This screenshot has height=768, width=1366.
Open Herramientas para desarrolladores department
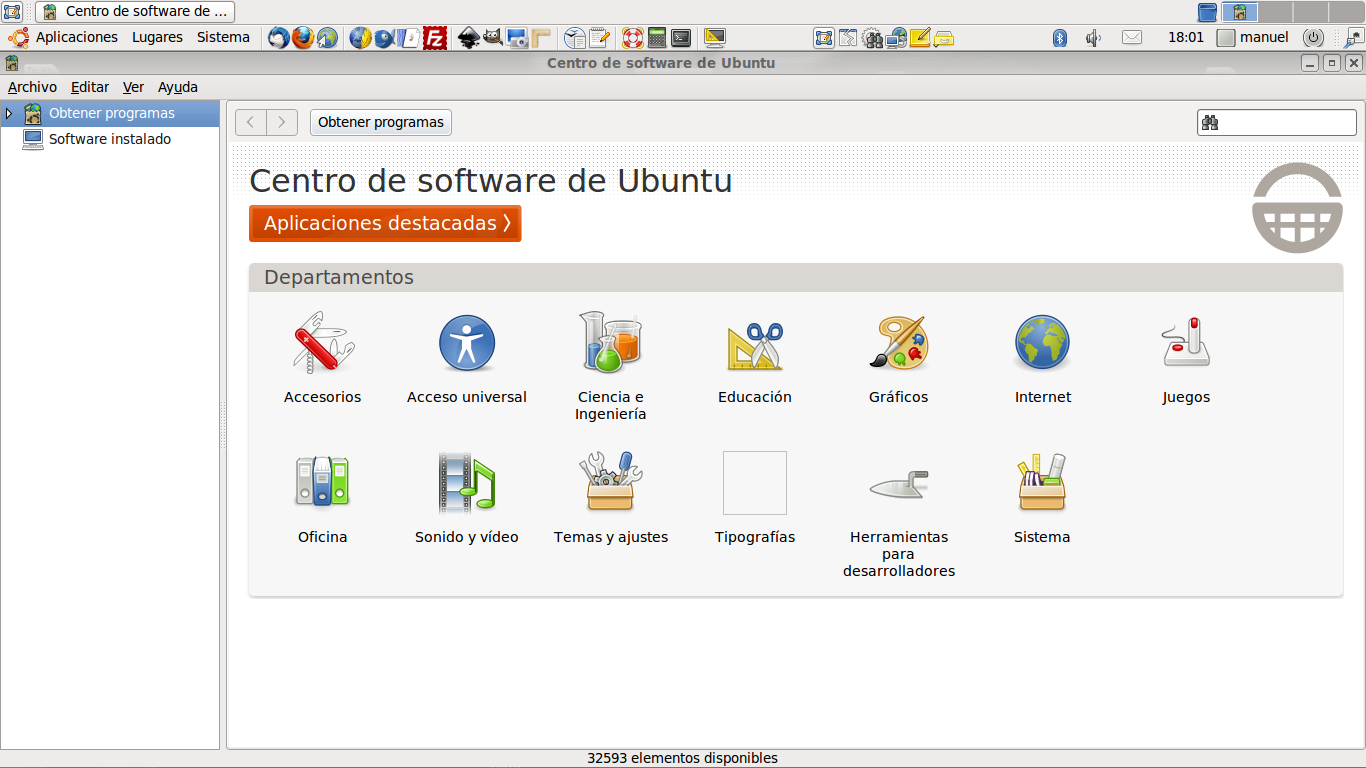coord(898,483)
